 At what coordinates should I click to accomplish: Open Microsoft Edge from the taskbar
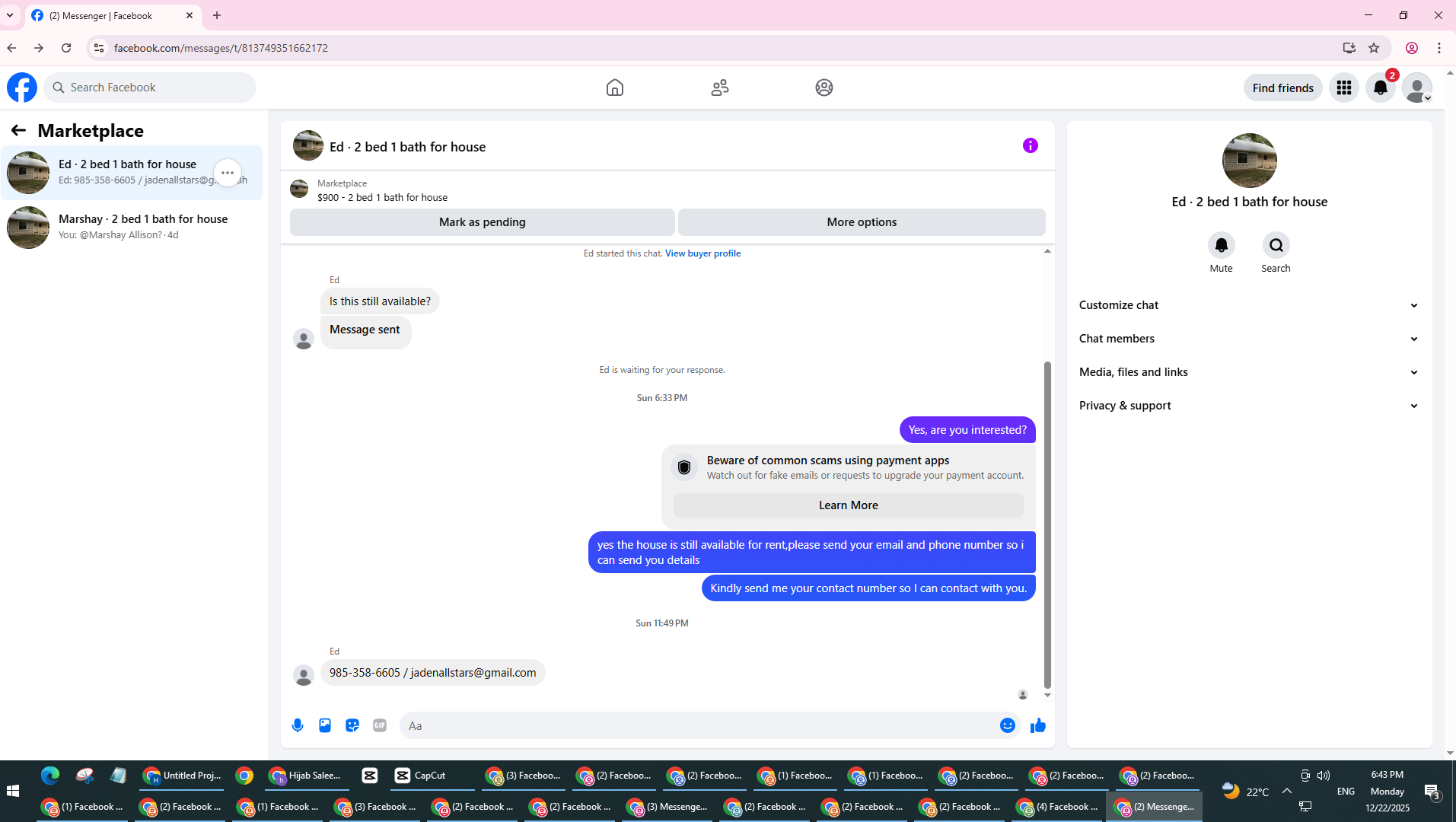pyautogui.click(x=50, y=776)
